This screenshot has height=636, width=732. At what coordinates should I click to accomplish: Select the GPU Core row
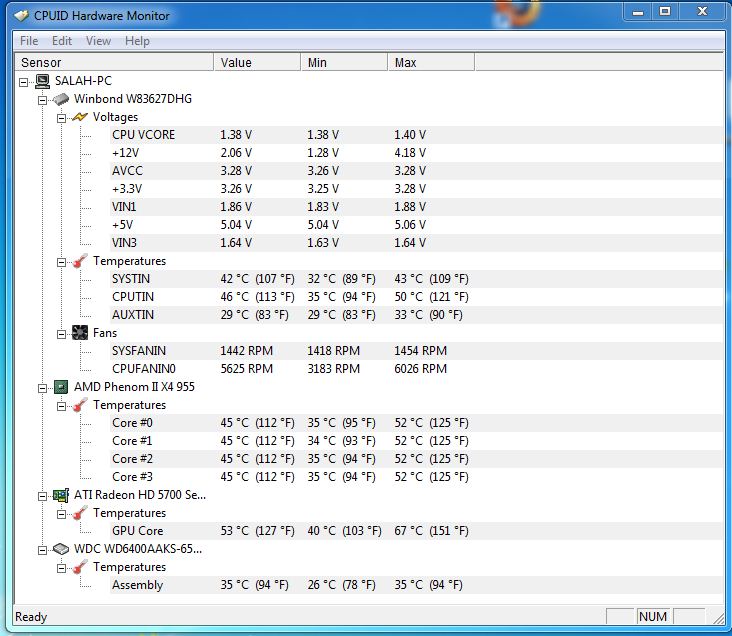click(416, 531)
